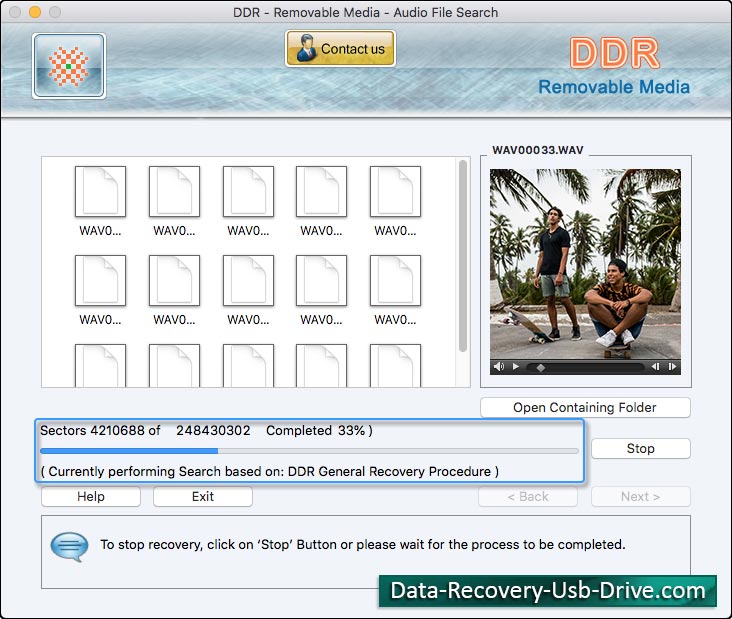Select third WAV file in top row
732x619 pixels.
[x=248, y=202]
